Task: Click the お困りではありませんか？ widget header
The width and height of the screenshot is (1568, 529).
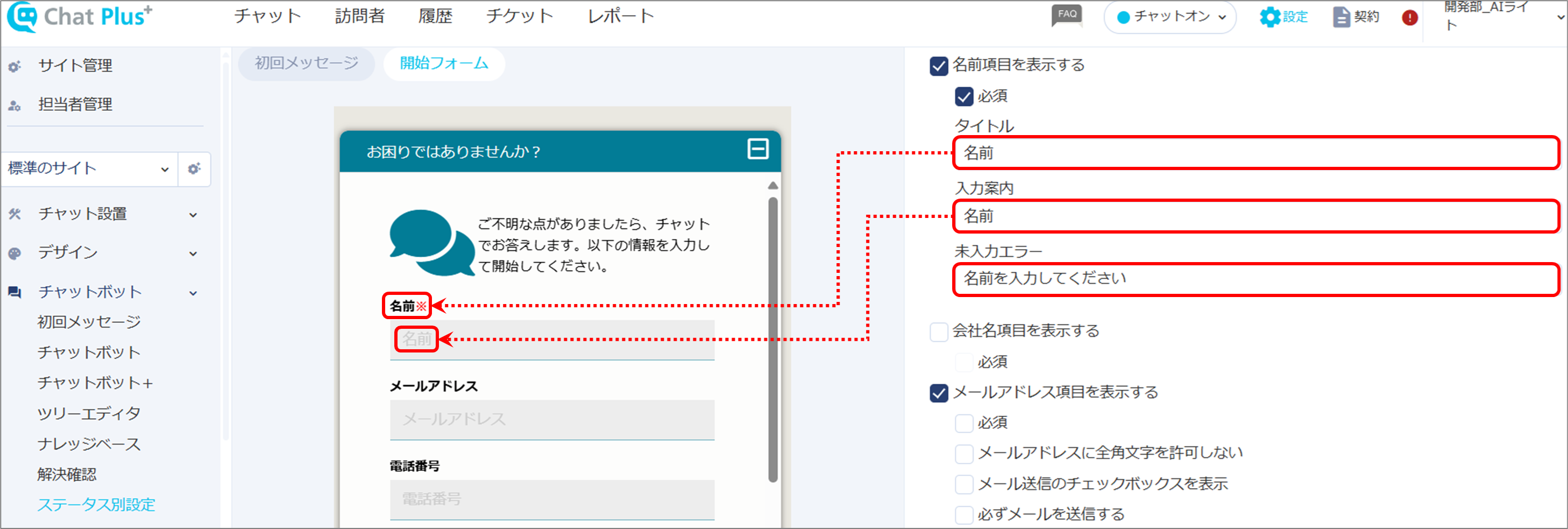Action: (x=560, y=152)
